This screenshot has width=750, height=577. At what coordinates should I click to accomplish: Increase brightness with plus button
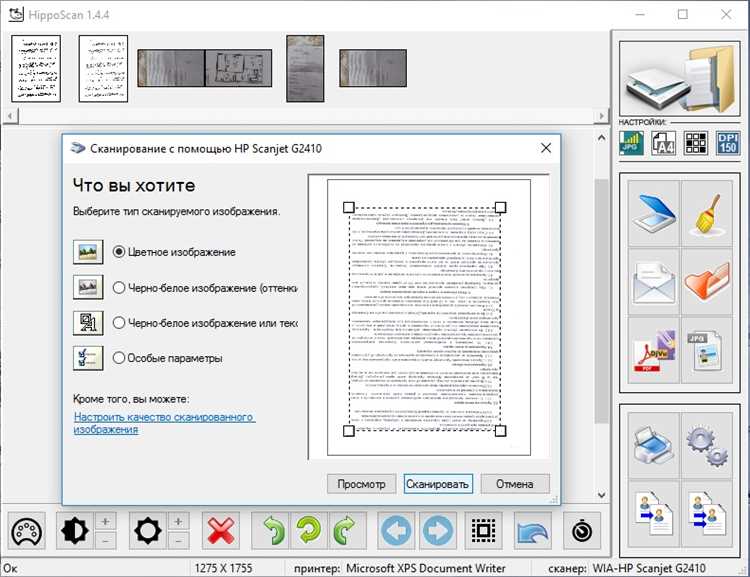[178, 522]
